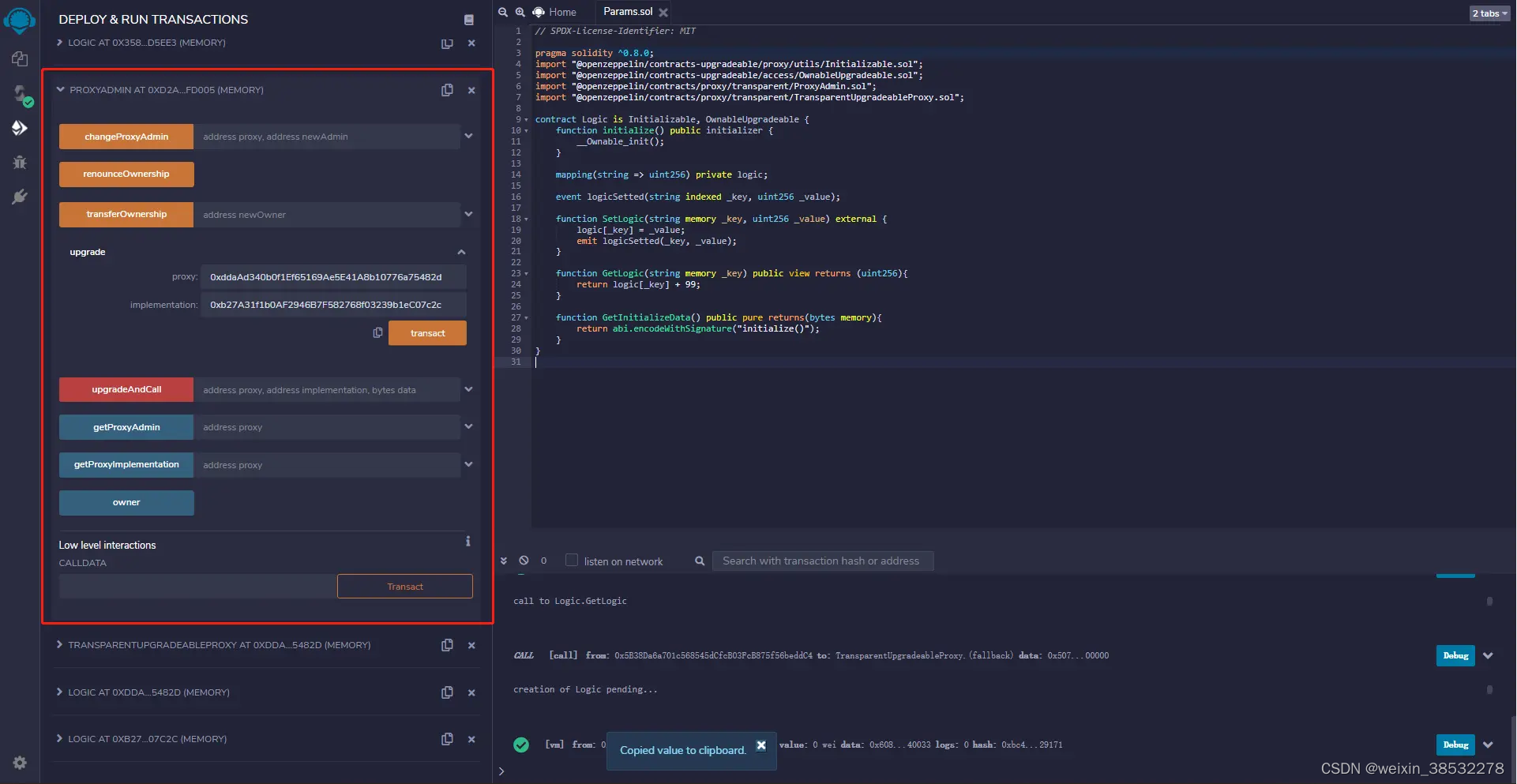Copy address of LOGIC AT 0X358...D5EE3
The width and height of the screenshot is (1517, 784).
[x=447, y=43]
